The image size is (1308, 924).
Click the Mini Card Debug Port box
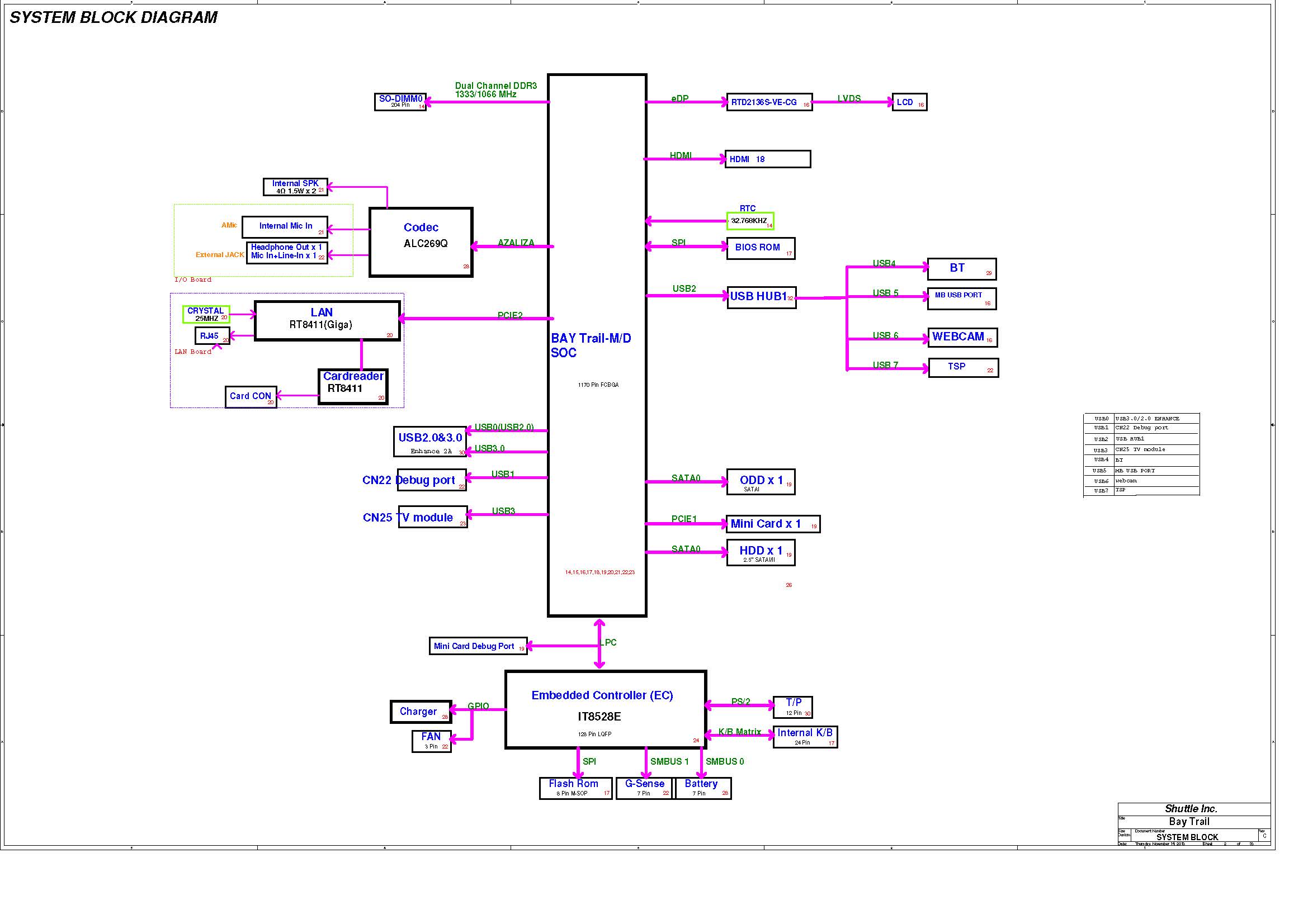pyautogui.click(x=478, y=646)
